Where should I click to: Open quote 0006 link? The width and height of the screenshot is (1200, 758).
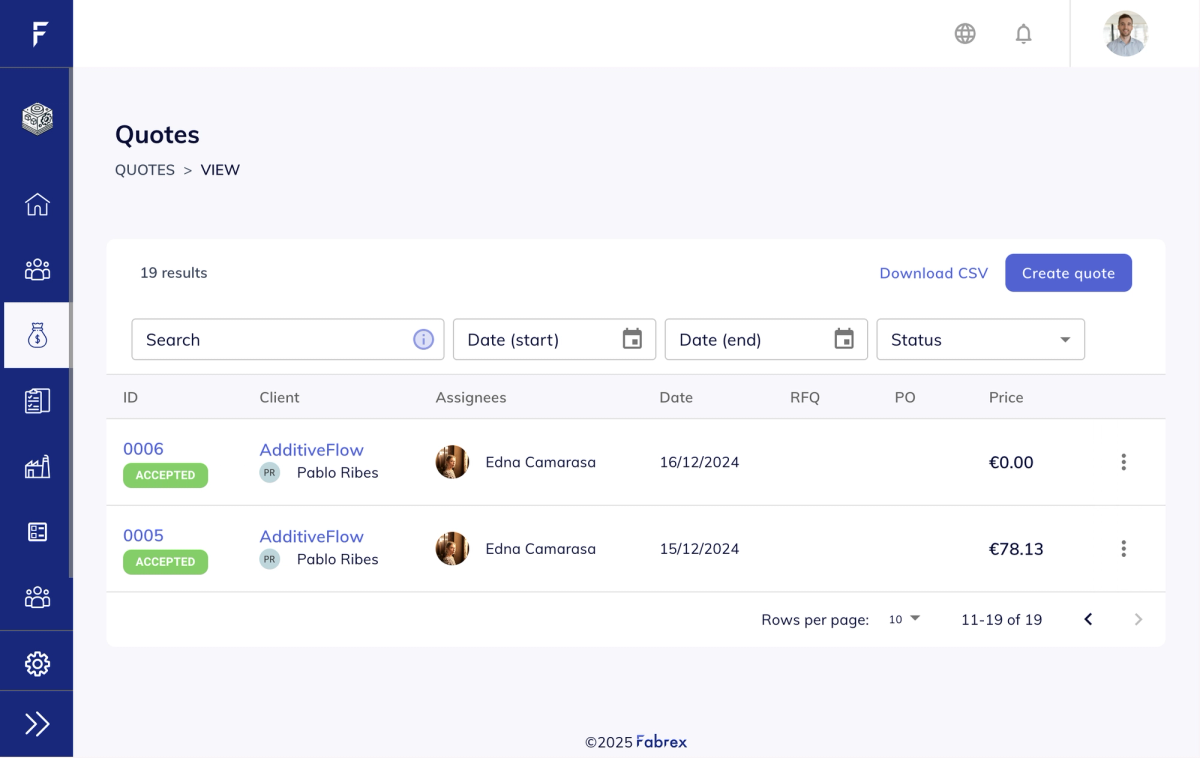[143, 449]
